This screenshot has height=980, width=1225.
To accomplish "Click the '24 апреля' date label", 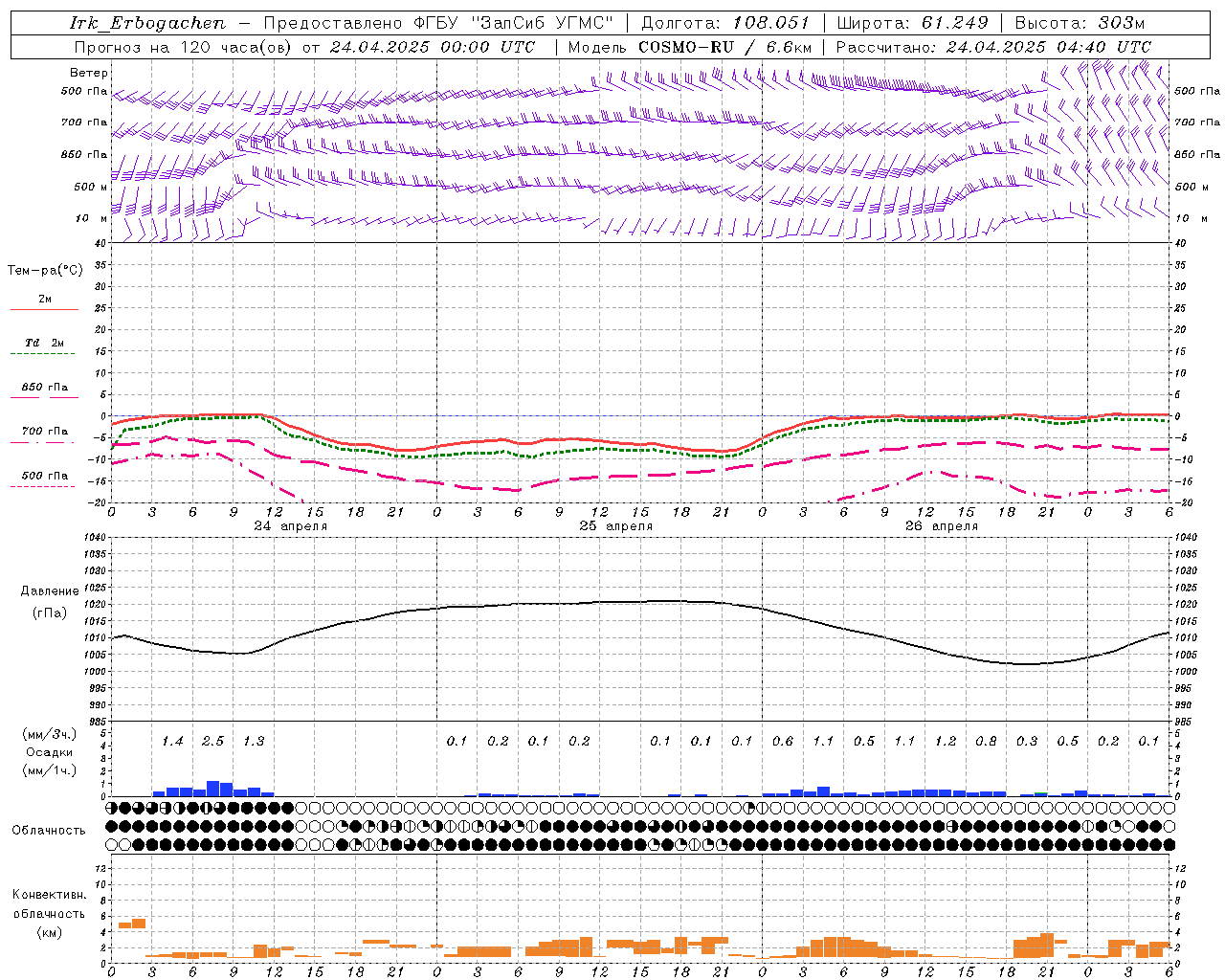I will tap(290, 526).
